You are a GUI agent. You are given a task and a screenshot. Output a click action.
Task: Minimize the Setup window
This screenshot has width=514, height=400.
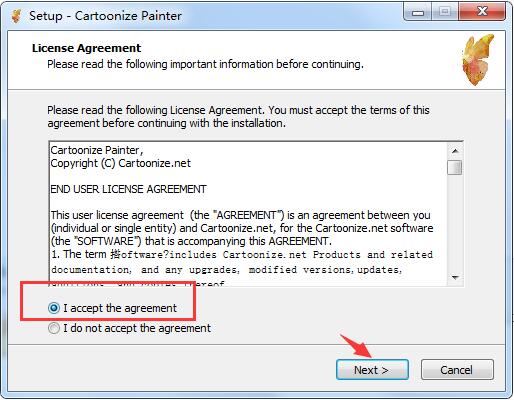418,12
